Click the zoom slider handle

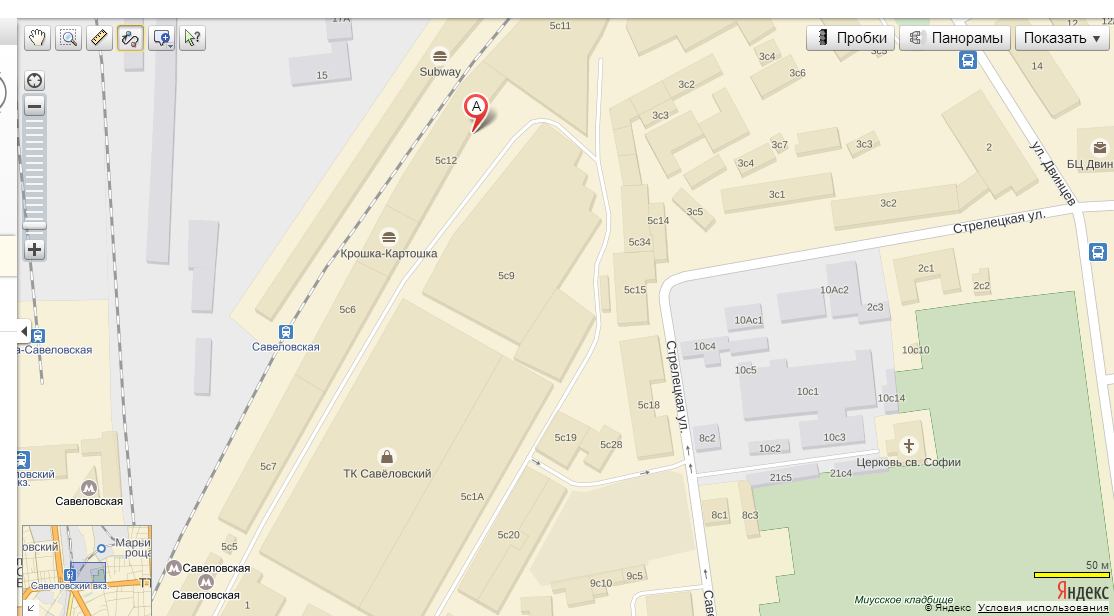coord(35,225)
